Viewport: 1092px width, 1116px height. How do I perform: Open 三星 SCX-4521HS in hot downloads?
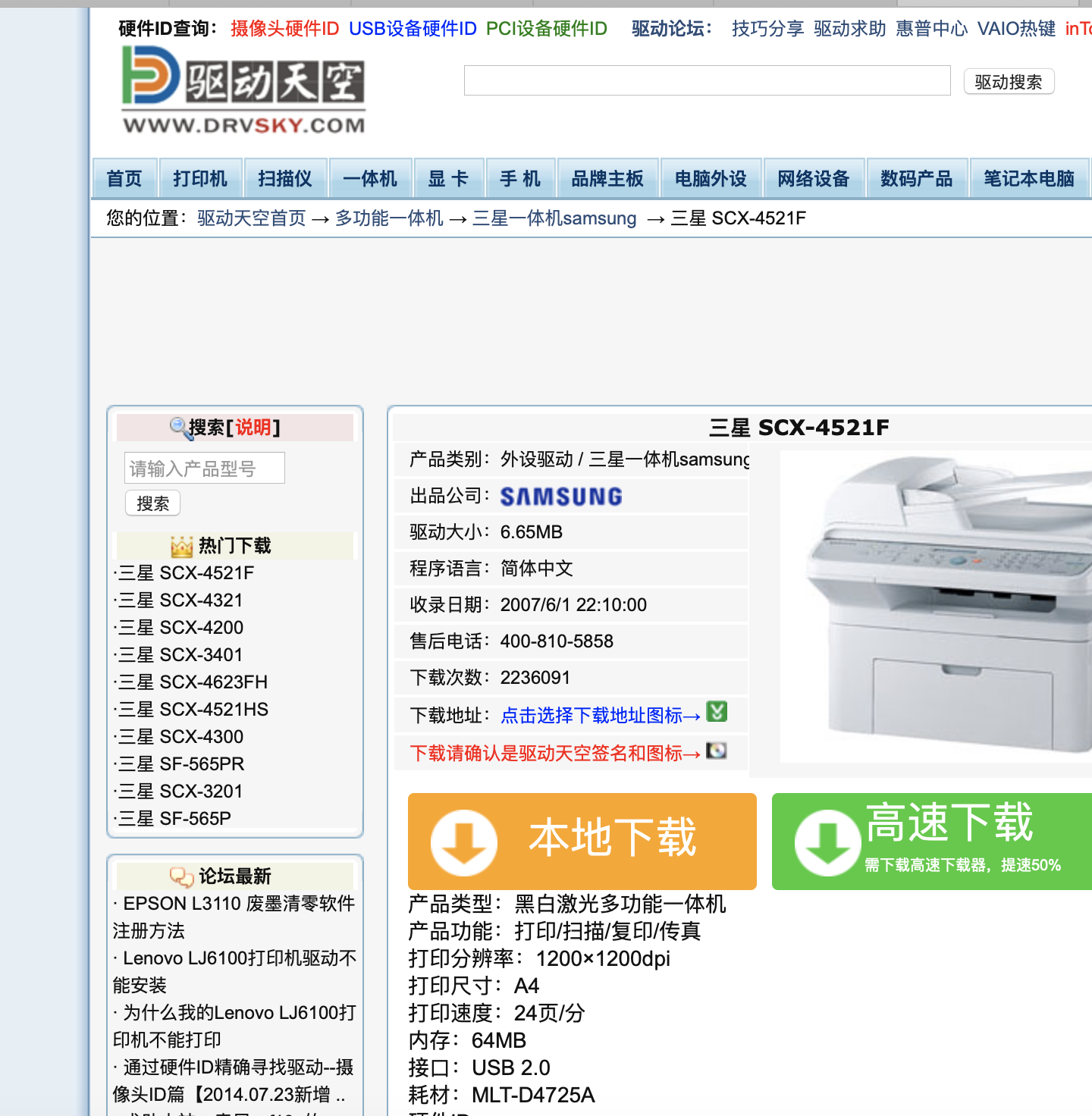193,709
